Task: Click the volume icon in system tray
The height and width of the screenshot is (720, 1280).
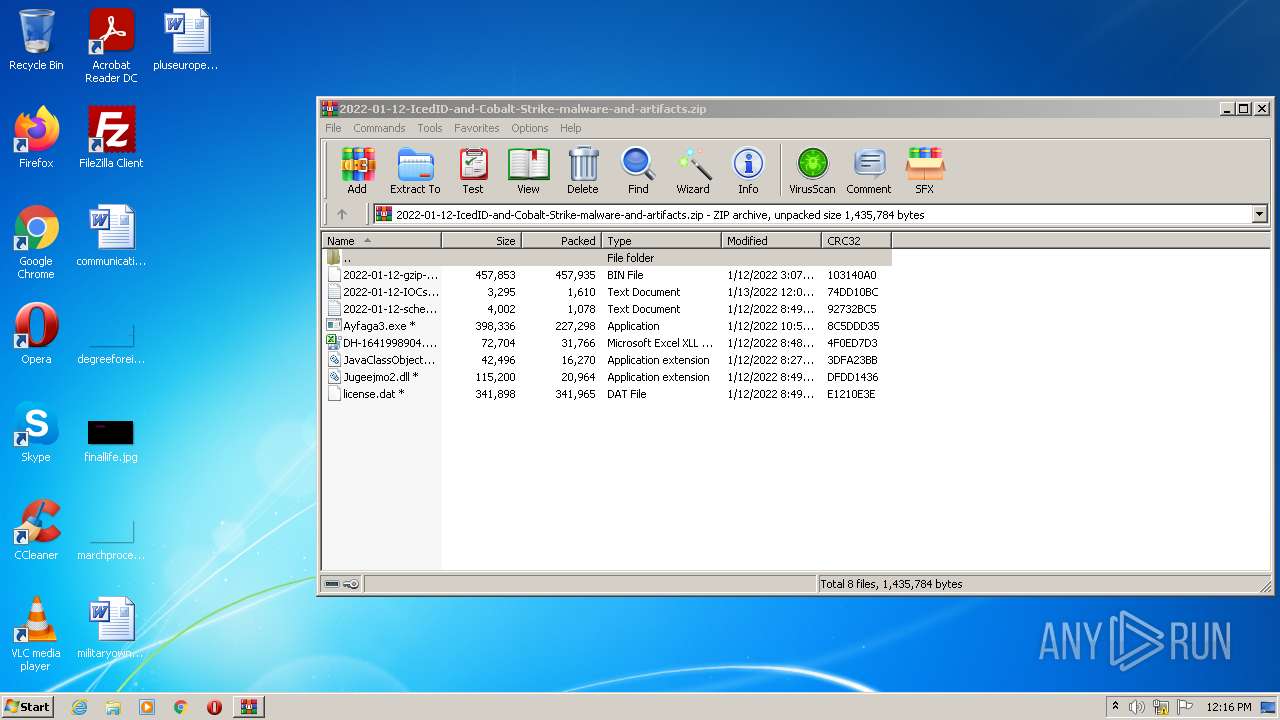Action: click(1137, 707)
